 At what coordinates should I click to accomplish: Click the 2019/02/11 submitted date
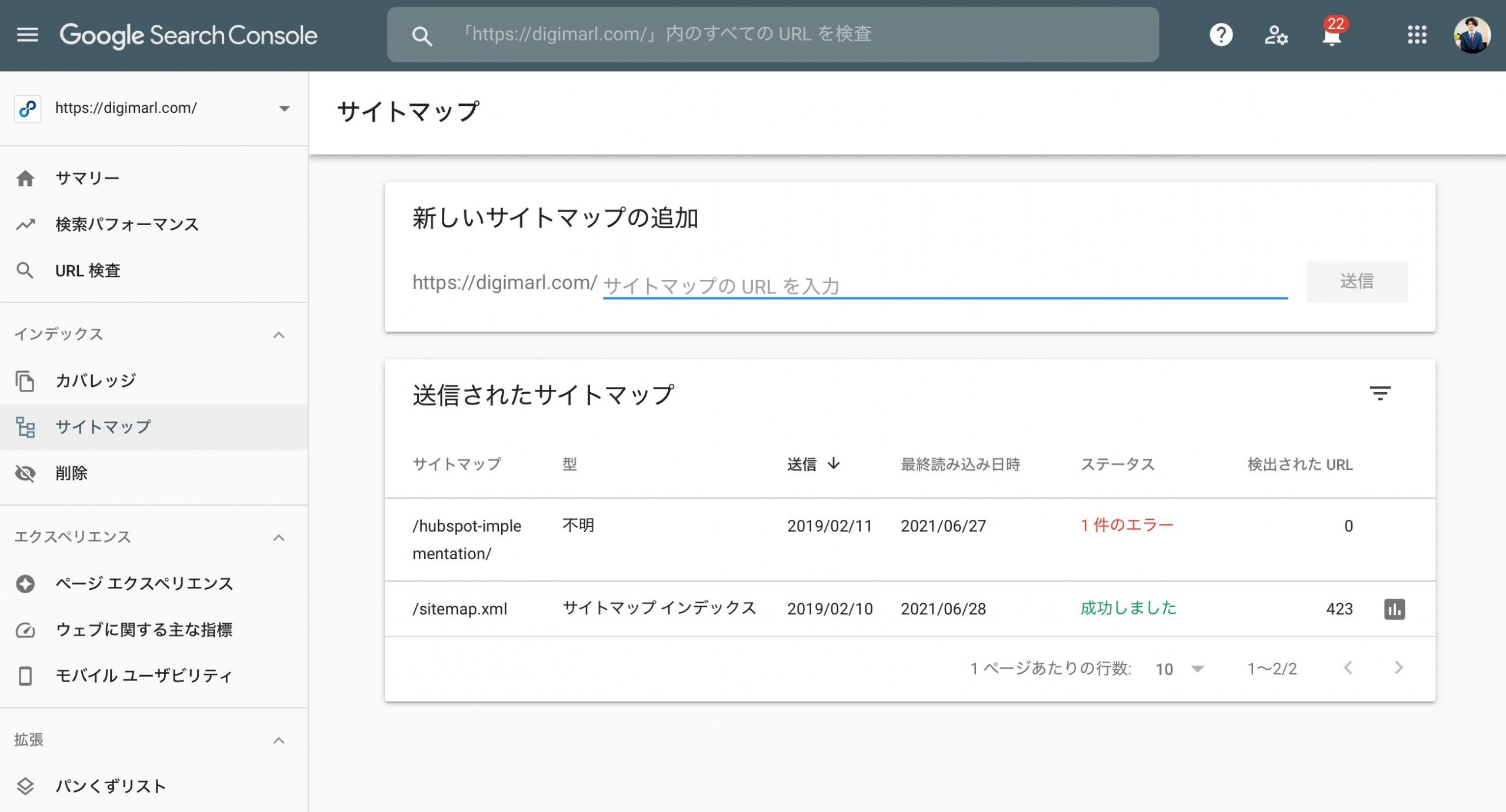[829, 526]
